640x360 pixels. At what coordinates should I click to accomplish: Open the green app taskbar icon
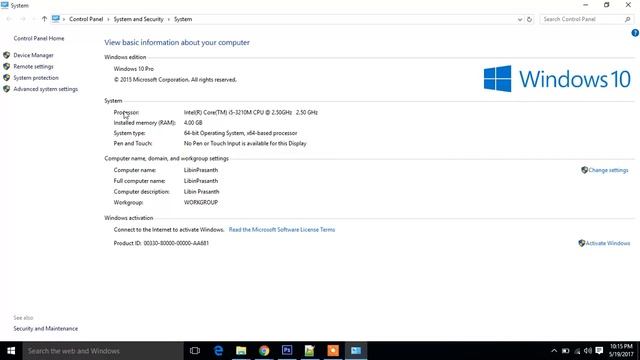pyautogui.click(x=310, y=351)
